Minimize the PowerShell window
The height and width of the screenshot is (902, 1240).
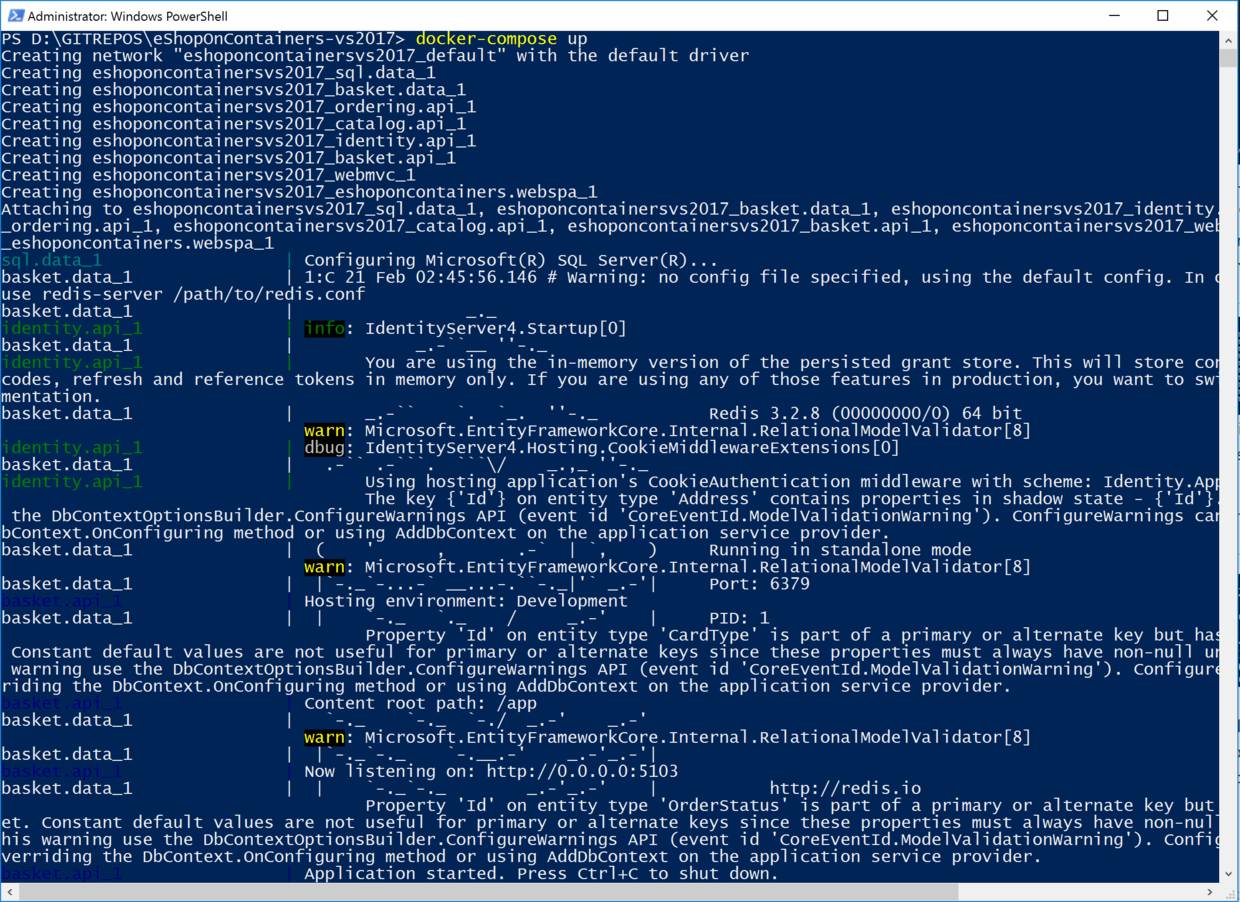[1114, 16]
